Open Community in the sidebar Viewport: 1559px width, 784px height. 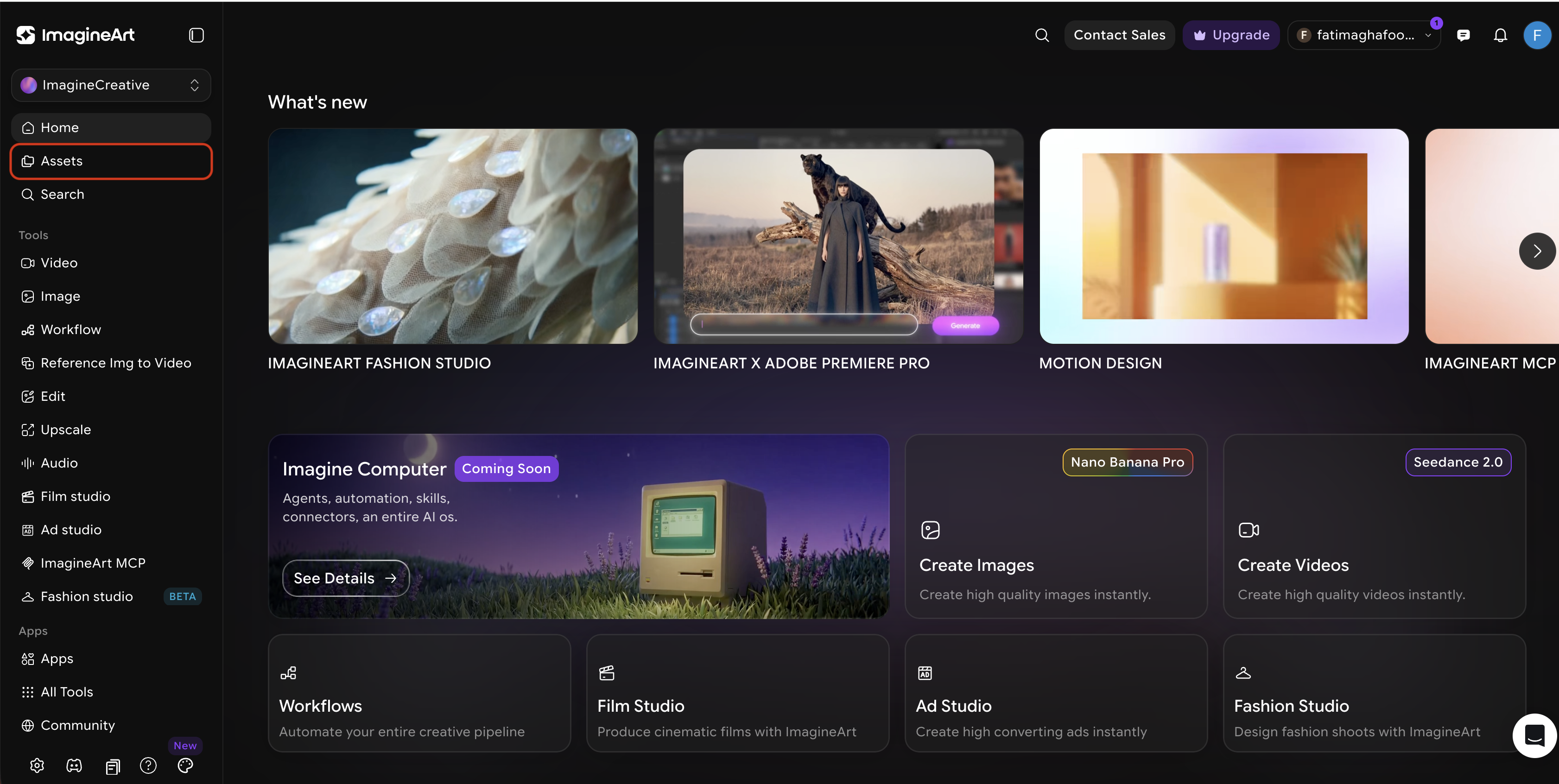(111, 725)
